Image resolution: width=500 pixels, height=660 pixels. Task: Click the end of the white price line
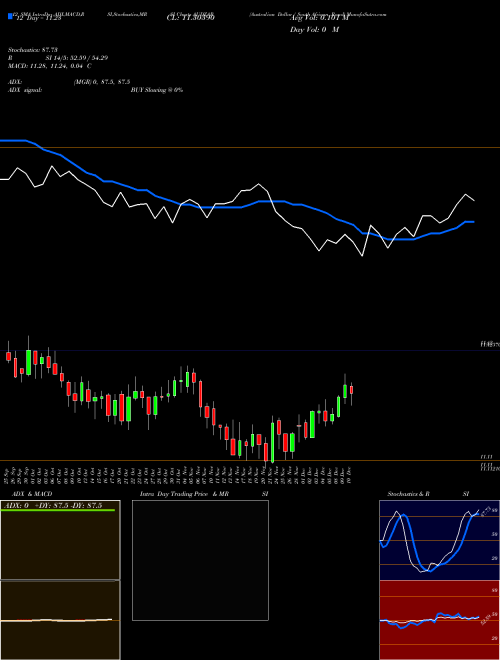tap(474, 200)
